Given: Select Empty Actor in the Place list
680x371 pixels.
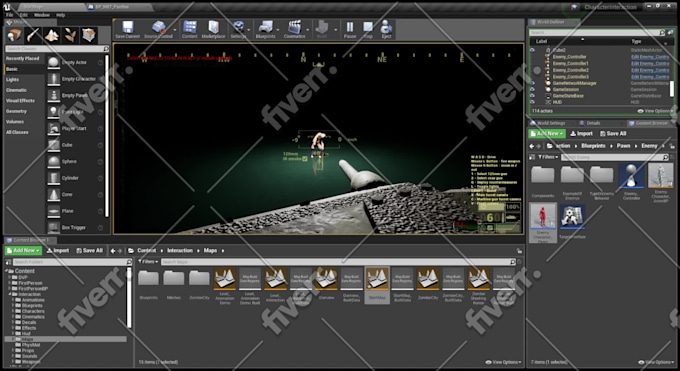Looking at the screenshot, I should (75, 62).
